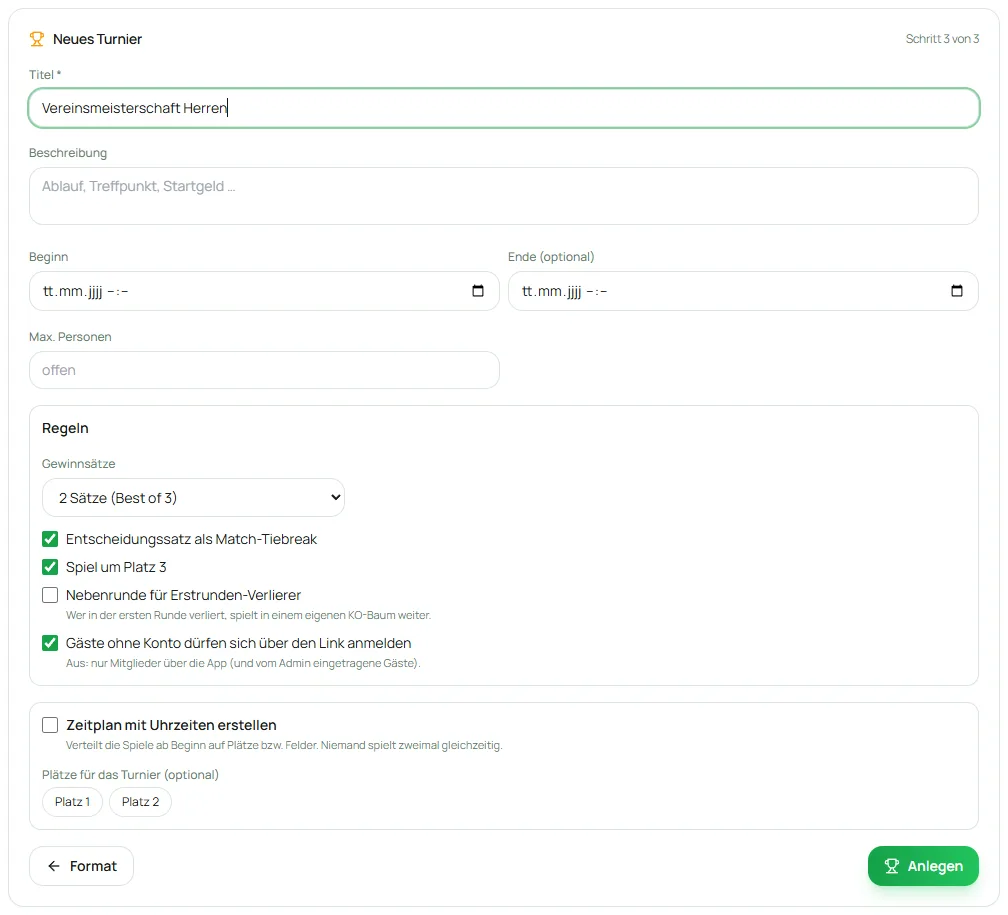Click the trophy icon beside Neues Turnier

pyautogui.click(x=37, y=39)
